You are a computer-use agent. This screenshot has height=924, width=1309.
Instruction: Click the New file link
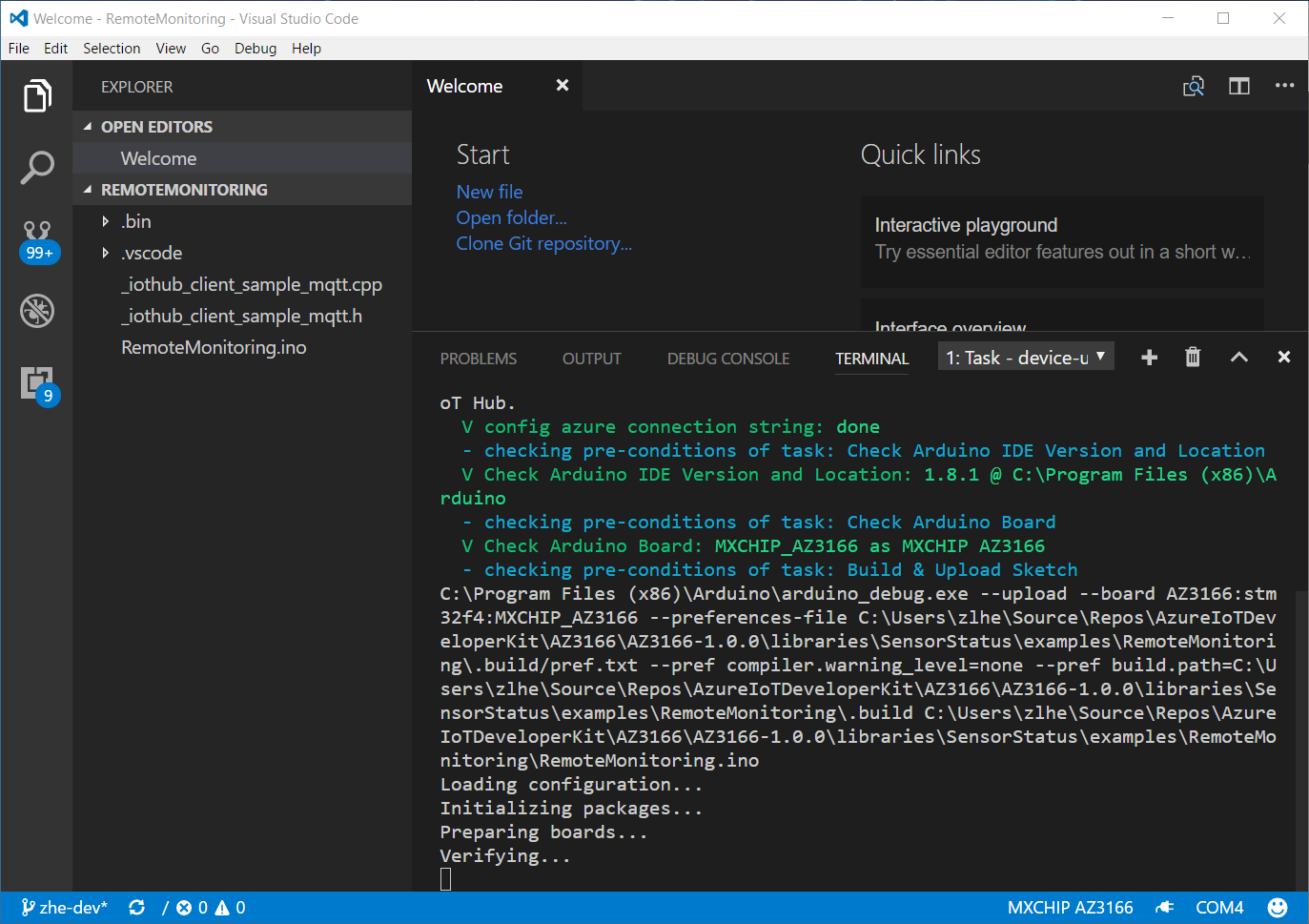click(x=489, y=192)
